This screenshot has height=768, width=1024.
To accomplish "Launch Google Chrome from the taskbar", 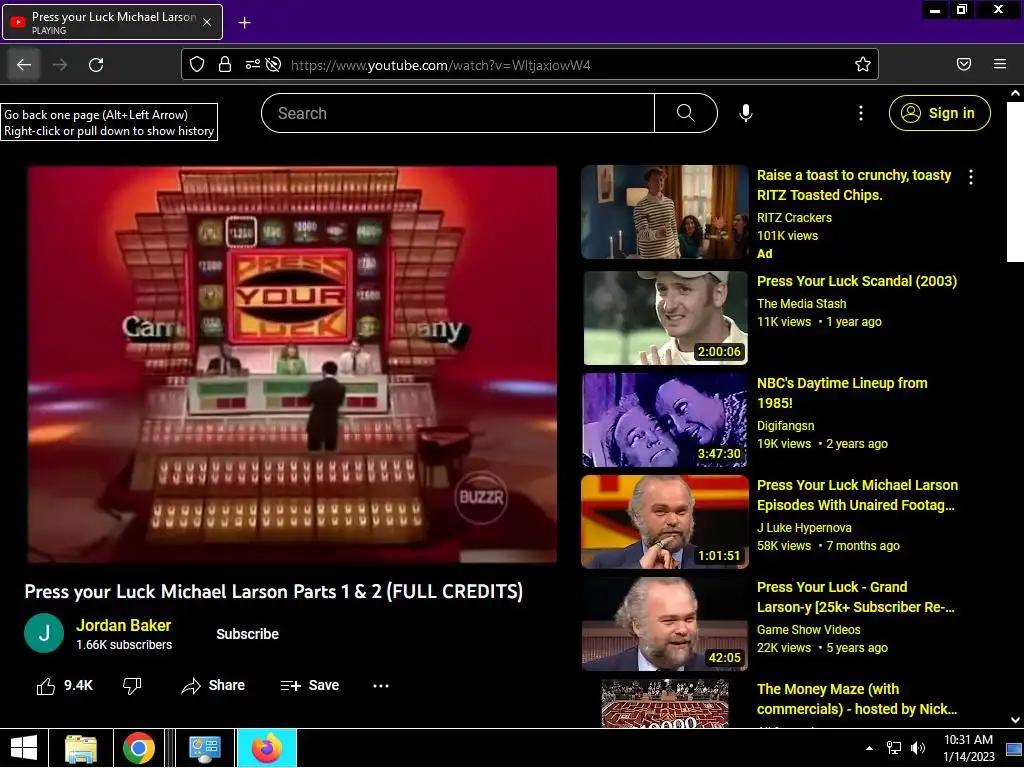I will [x=138, y=748].
